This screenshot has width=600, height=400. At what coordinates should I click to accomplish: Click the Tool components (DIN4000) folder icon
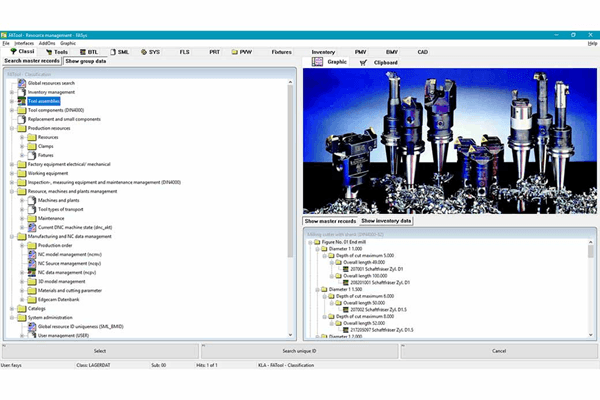(x=22, y=110)
